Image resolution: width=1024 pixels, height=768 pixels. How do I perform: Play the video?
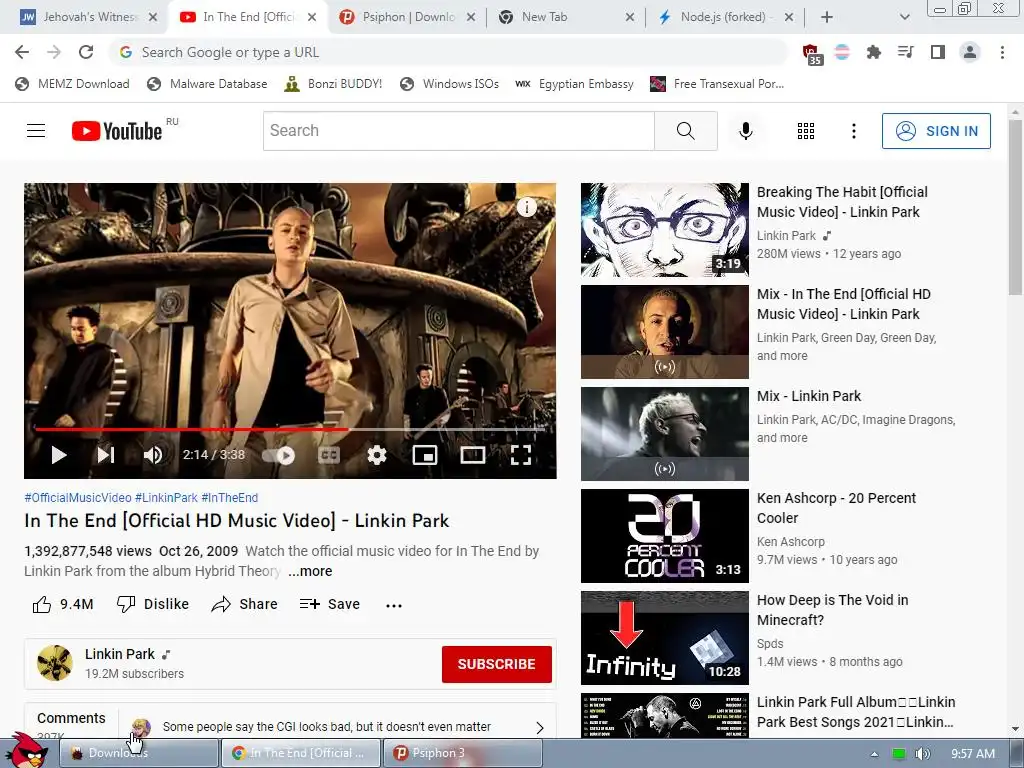point(59,455)
